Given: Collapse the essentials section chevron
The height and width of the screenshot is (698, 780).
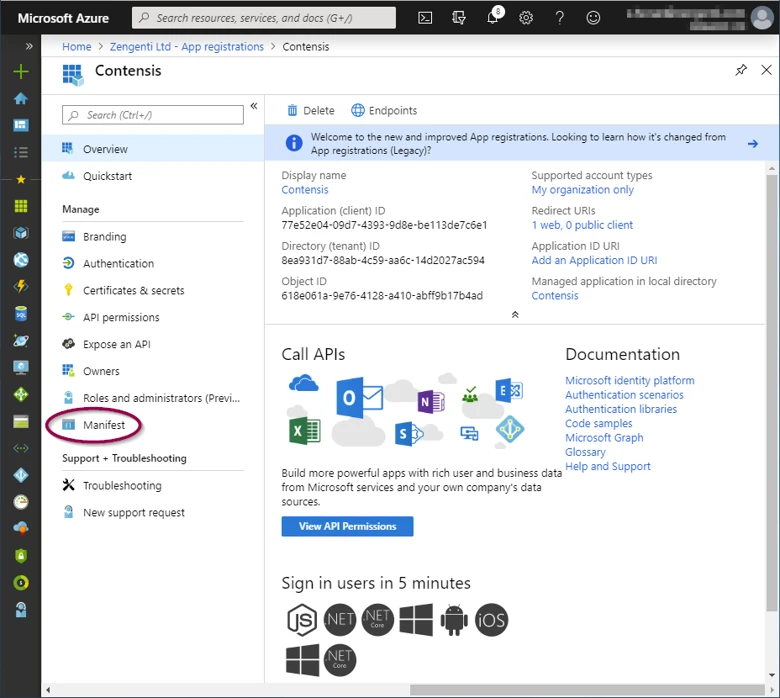Looking at the screenshot, I should (515, 314).
